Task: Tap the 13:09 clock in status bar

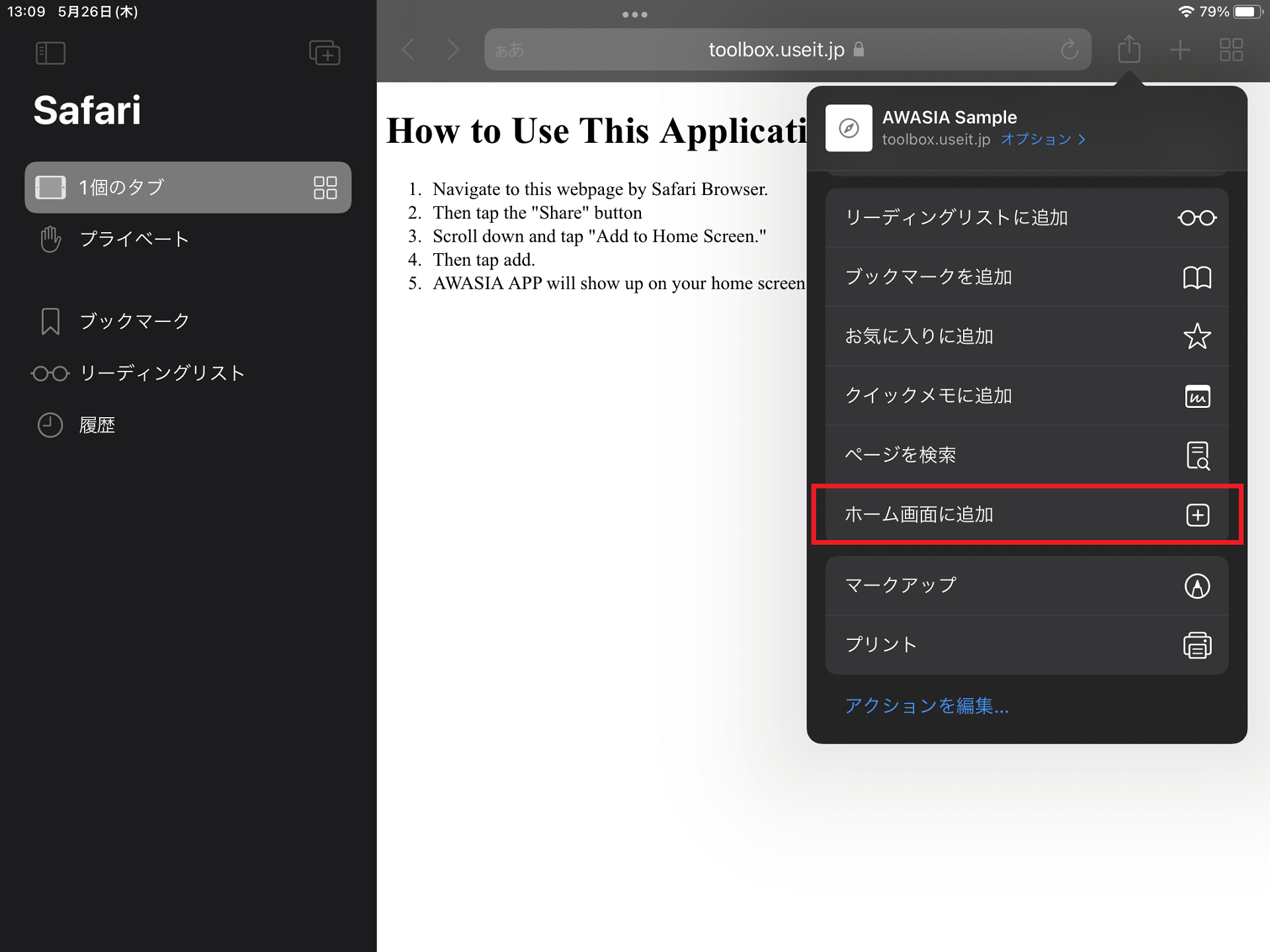Action: (x=26, y=12)
